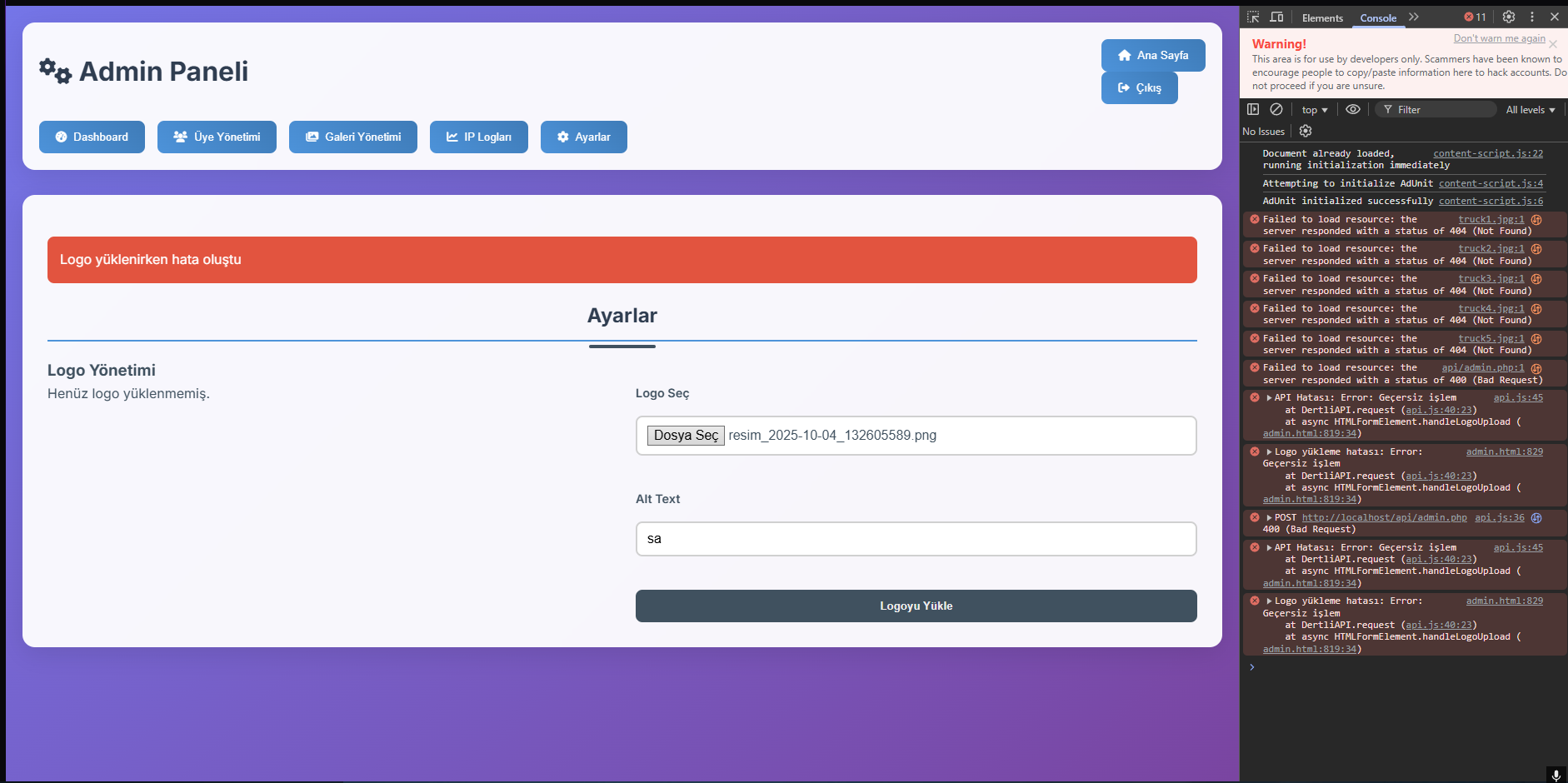
Task: Open DevTools settings gear in top bar
Action: (1509, 17)
